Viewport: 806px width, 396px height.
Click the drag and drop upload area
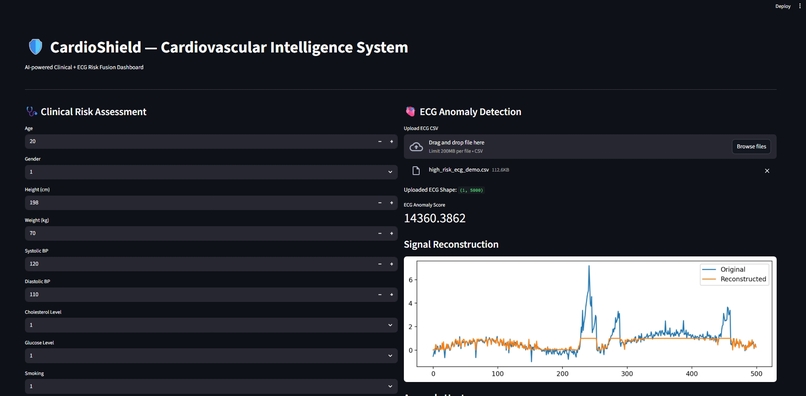[x=590, y=147]
